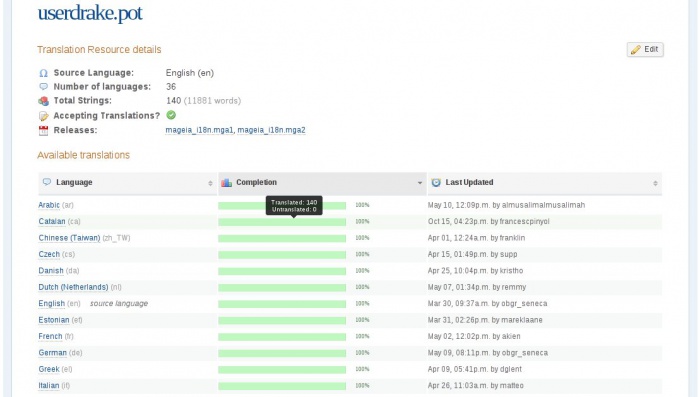Click the 'Translation Resource details' heading
Viewport: 700px width, 397px height.
coord(99,50)
